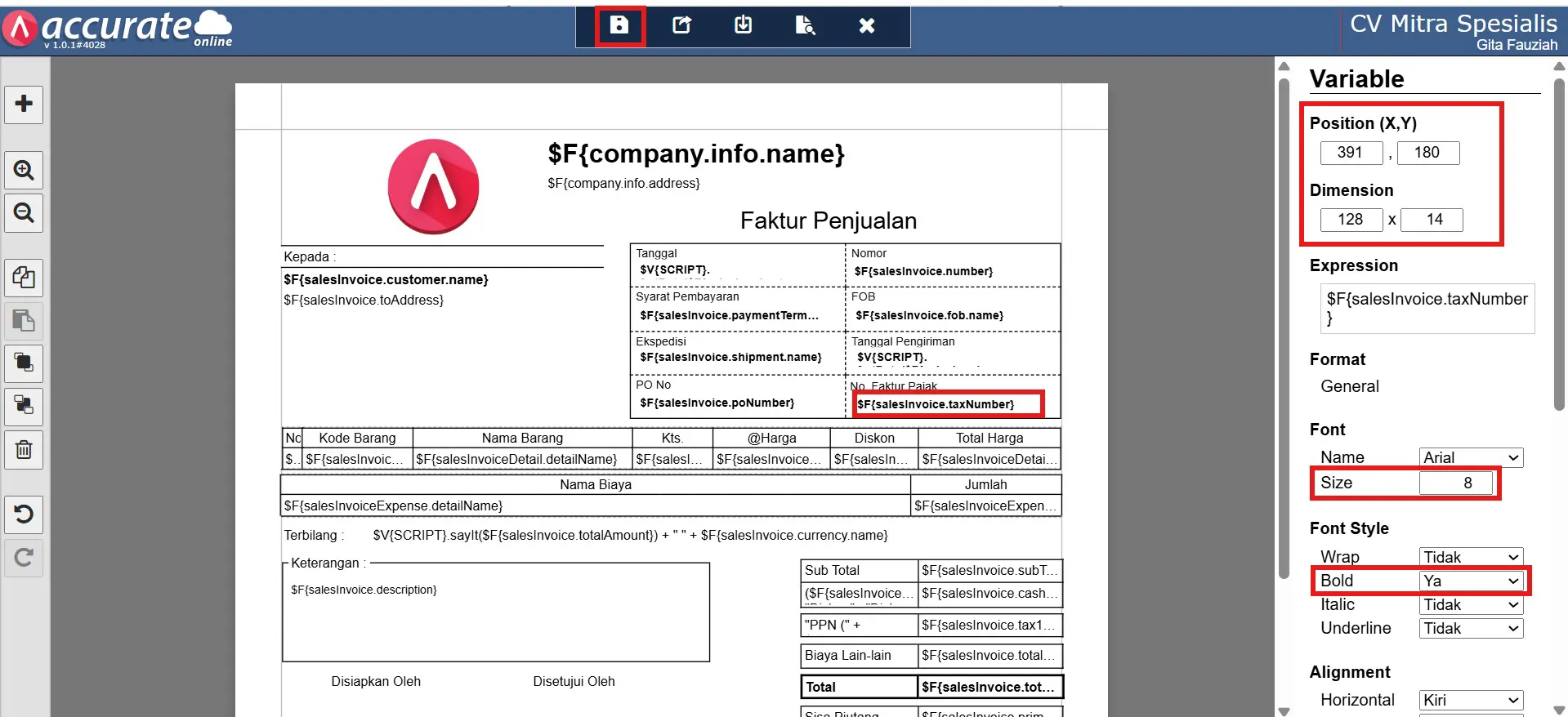Delete selected element with trash icon

coord(24,449)
